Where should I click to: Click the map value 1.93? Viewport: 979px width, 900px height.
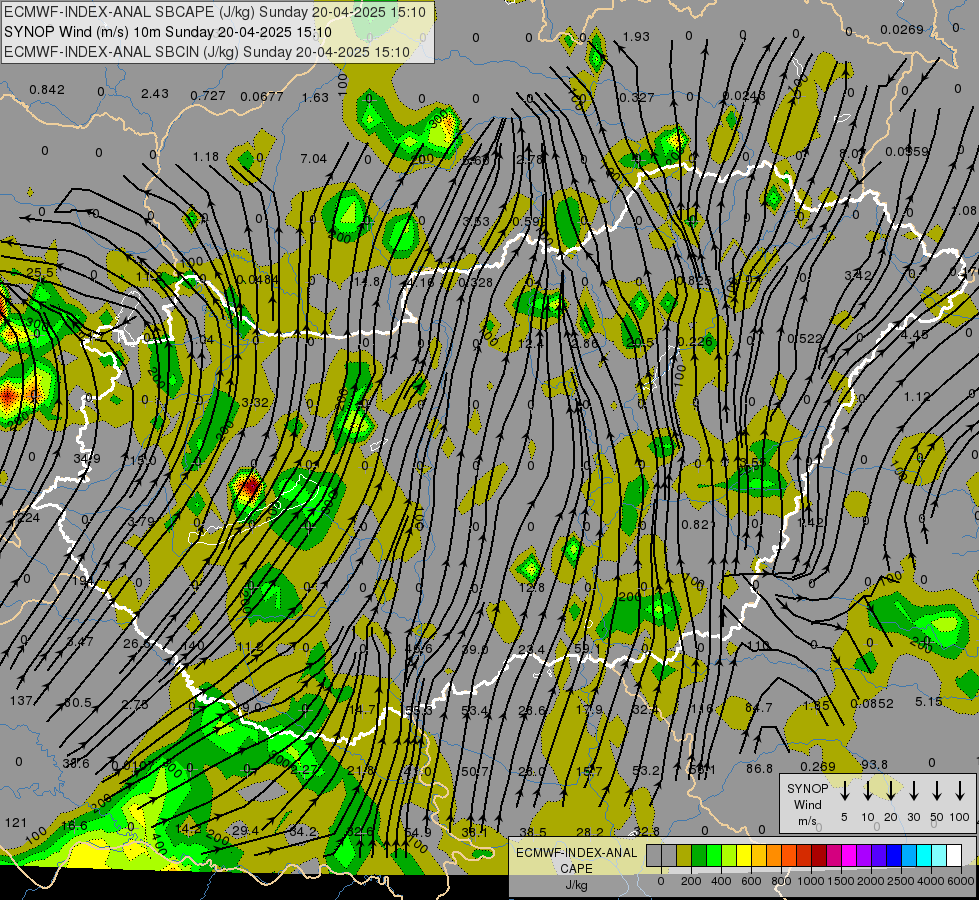(x=636, y=37)
